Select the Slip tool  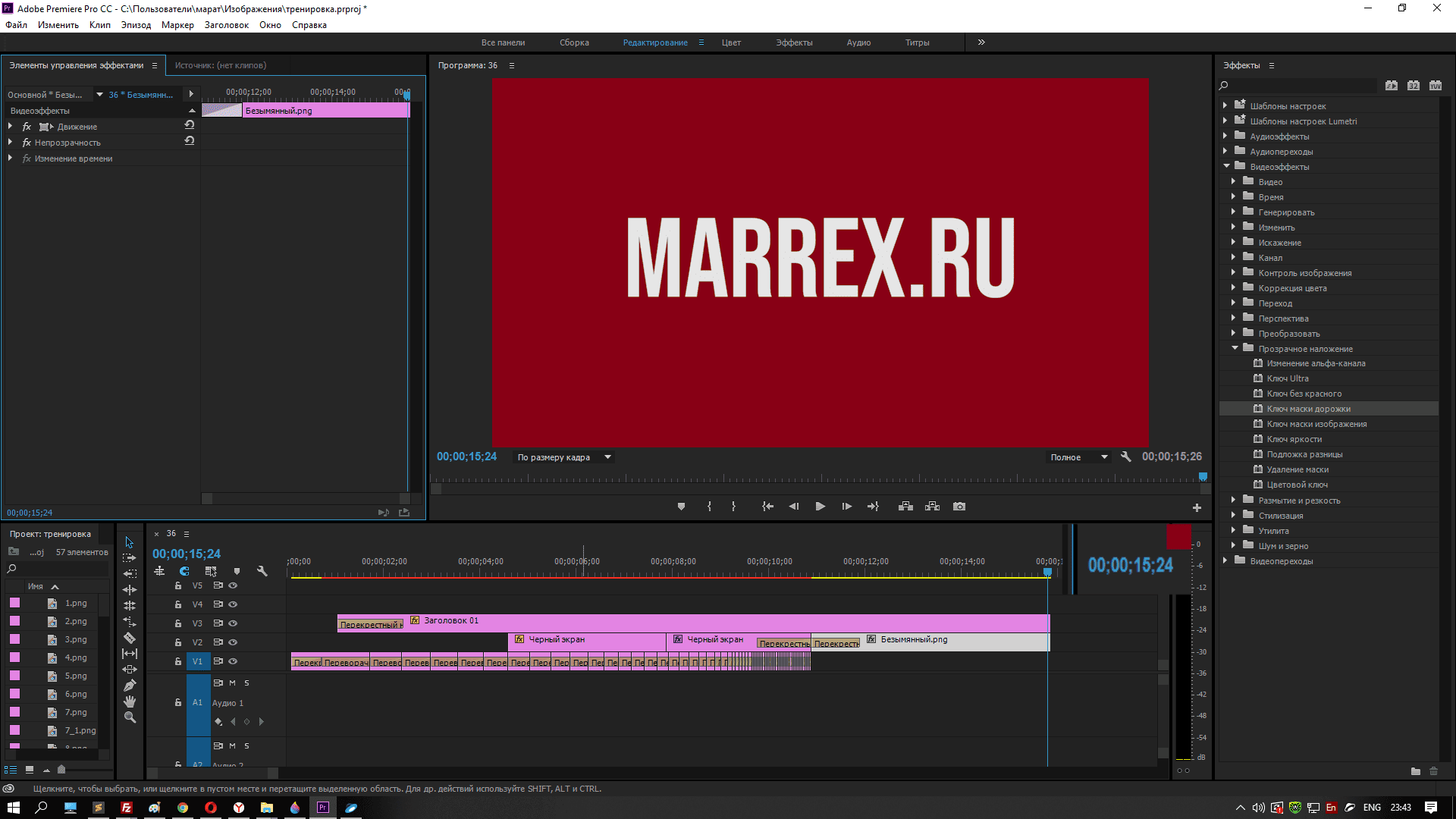(x=130, y=654)
